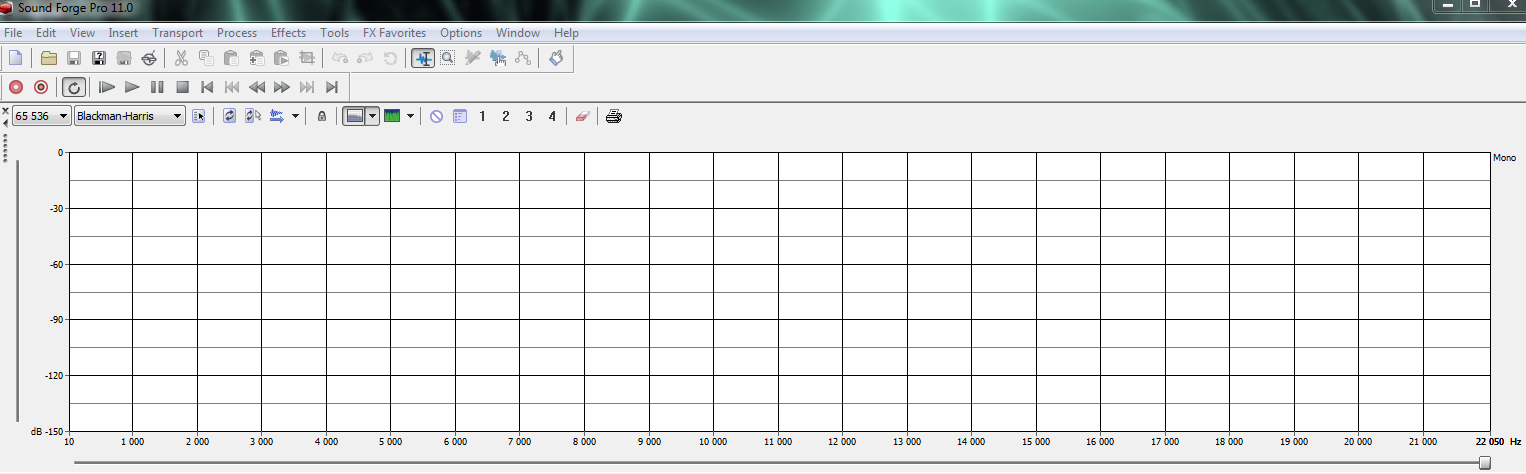
Task: Click the Clear Snapshots no-entry icon
Action: tap(436, 116)
